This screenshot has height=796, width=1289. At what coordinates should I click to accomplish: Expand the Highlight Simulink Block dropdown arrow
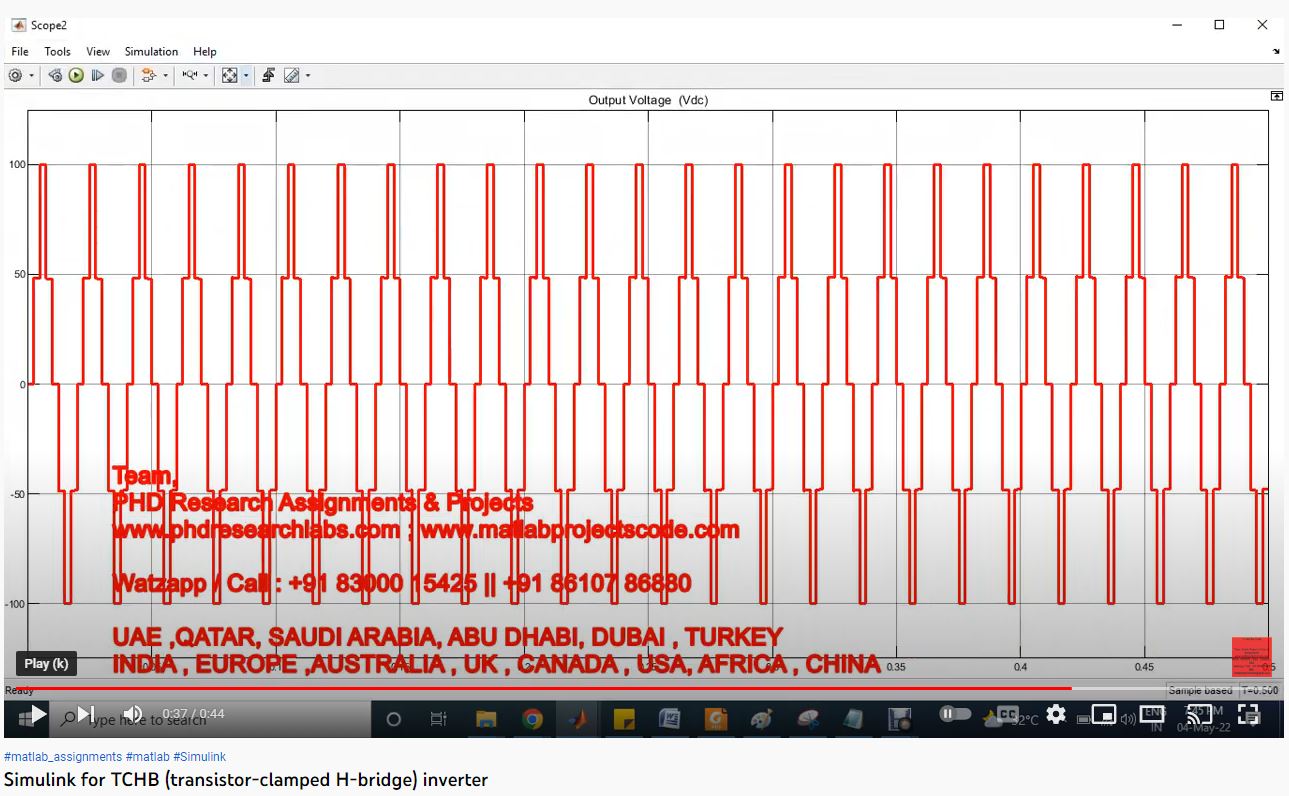165,75
